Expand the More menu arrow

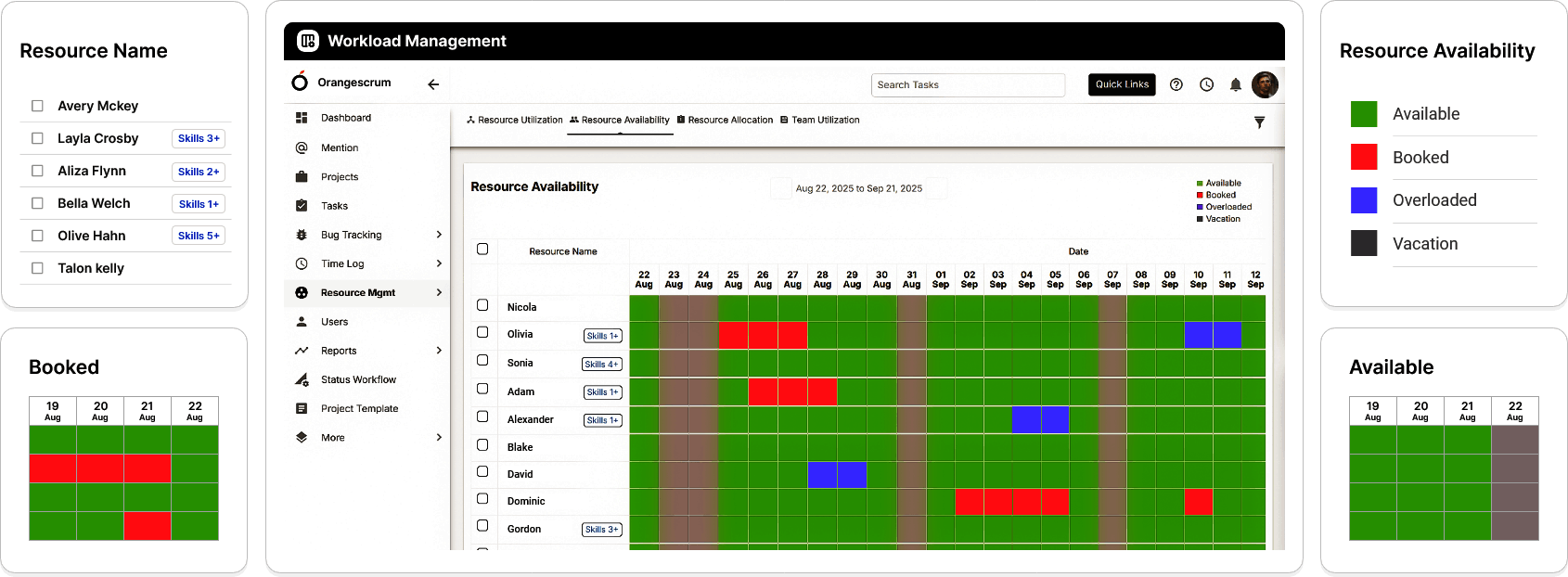coord(439,438)
